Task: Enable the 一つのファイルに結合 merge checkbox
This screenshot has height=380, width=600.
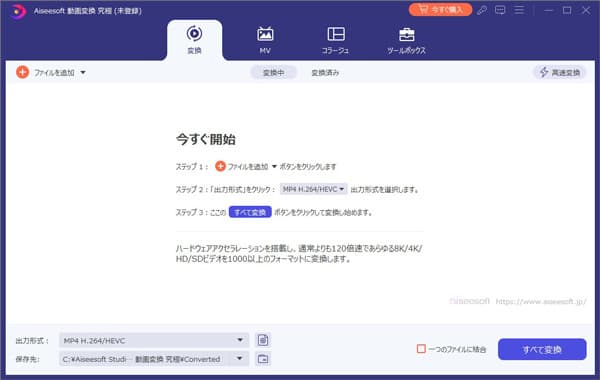Action: point(421,349)
